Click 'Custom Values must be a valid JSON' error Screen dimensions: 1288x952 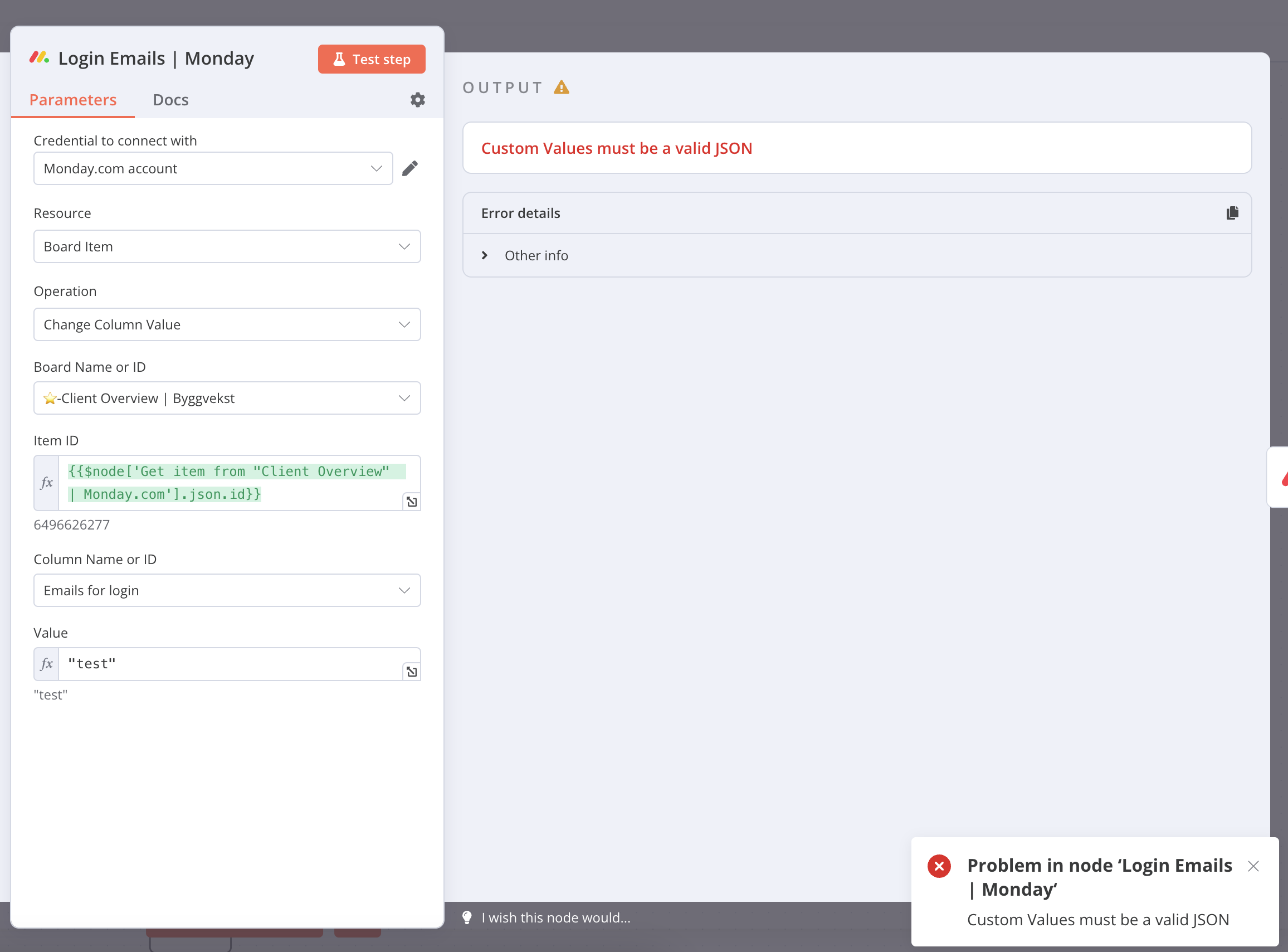point(616,148)
